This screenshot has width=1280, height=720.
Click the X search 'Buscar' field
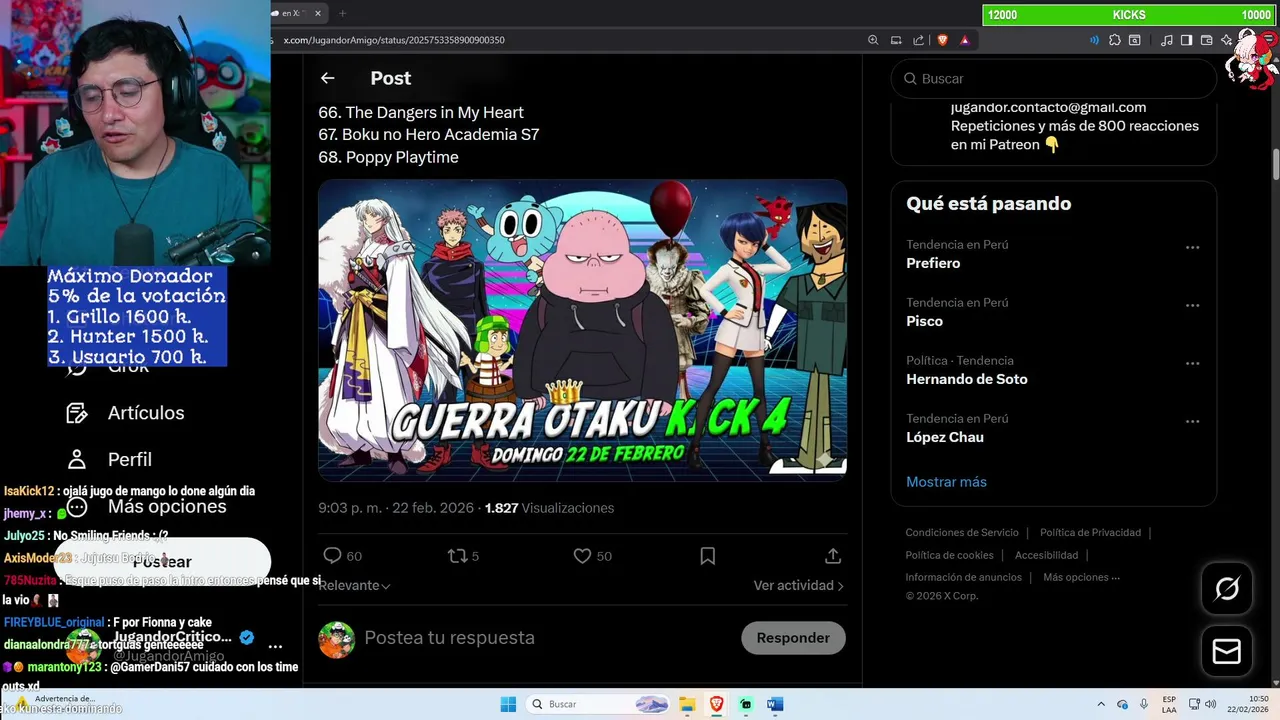tap(1054, 78)
